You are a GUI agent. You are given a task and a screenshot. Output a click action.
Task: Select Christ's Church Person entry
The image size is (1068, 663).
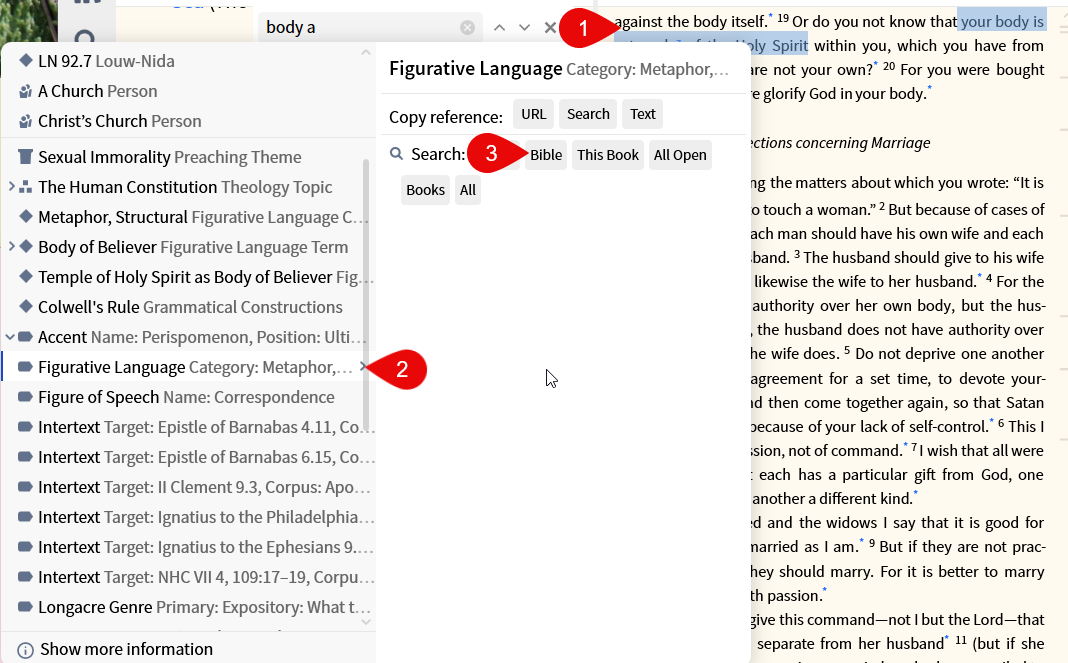(x=188, y=121)
